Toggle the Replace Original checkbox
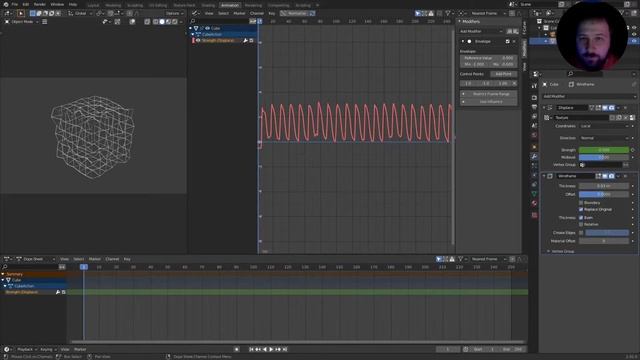The height and width of the screenshot is (360, 640). click(x=581, y=209)
